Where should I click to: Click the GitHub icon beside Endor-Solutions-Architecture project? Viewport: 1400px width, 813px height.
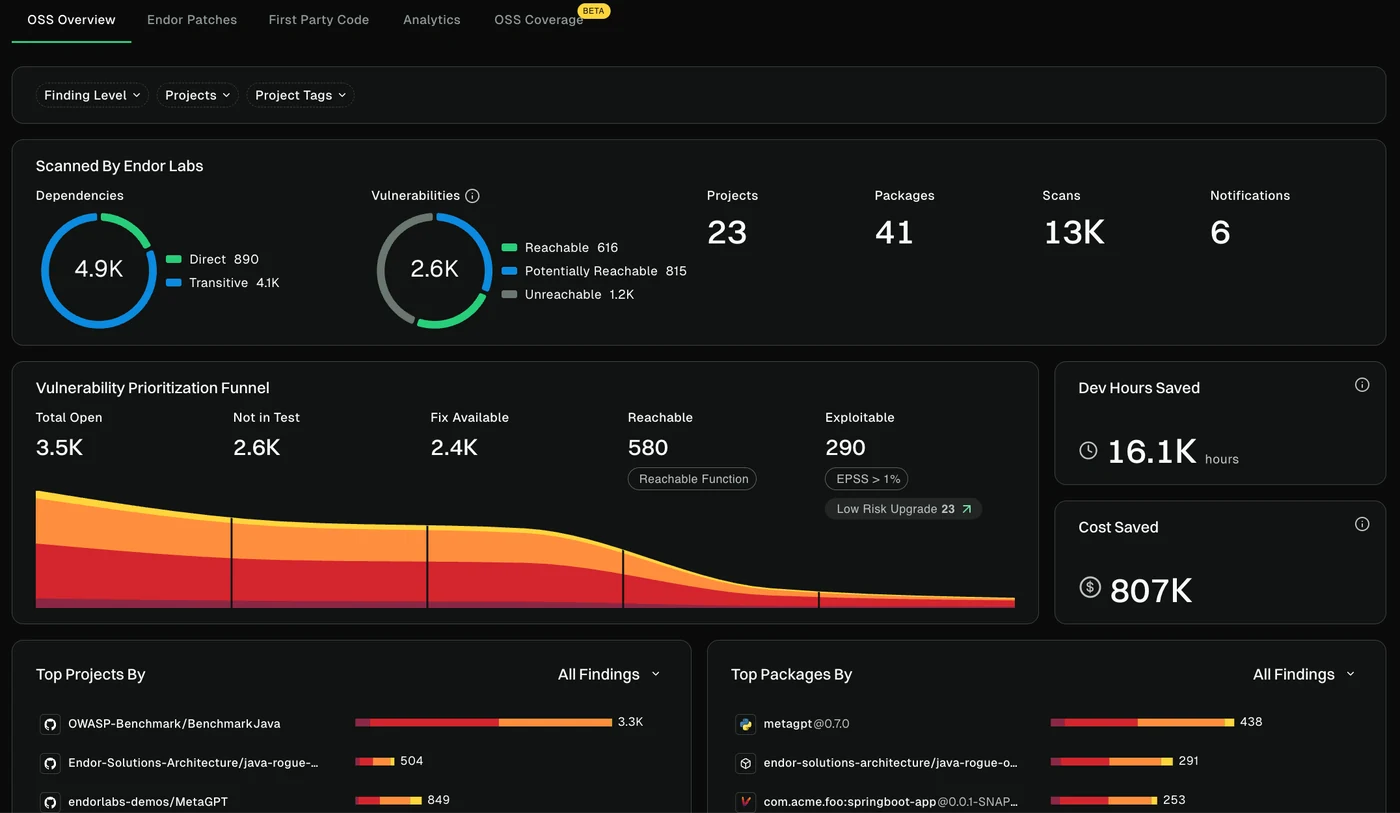click(x=49, y=763)
